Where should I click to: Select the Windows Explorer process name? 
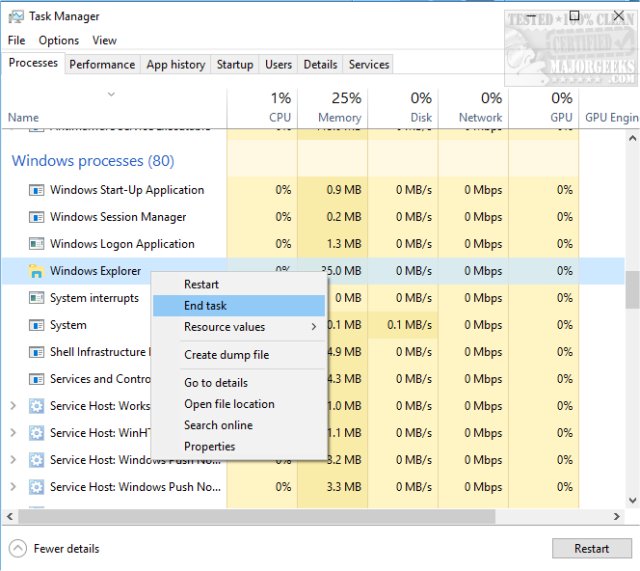tap(96, 271)
